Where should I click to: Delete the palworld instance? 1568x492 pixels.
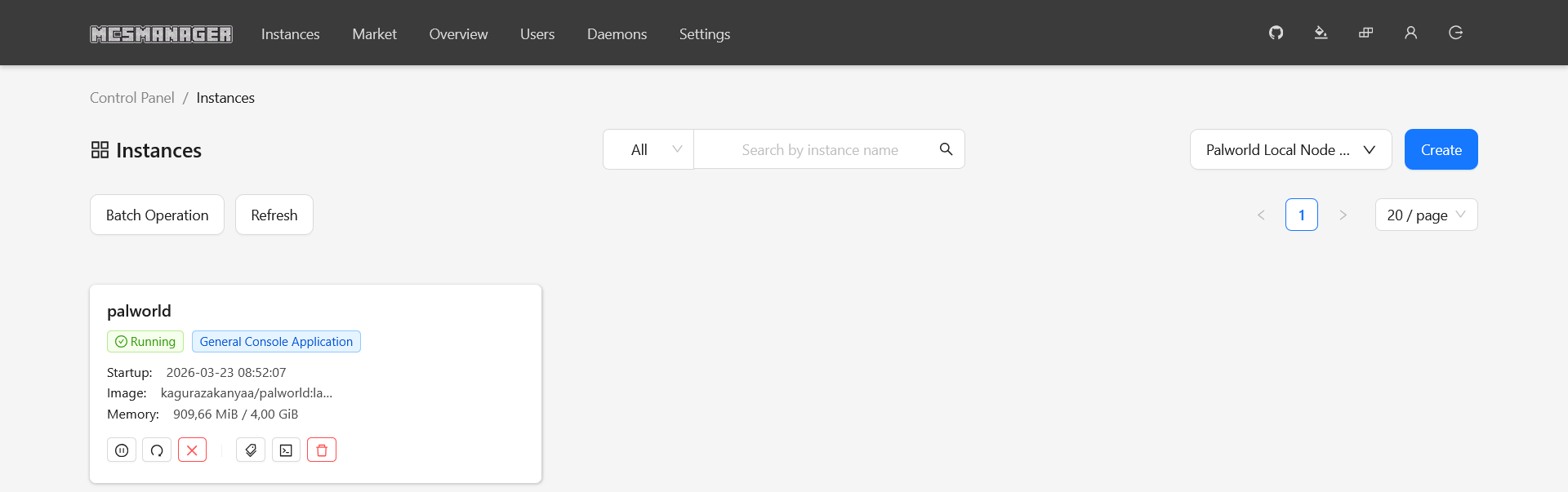(x=322, y=450)
